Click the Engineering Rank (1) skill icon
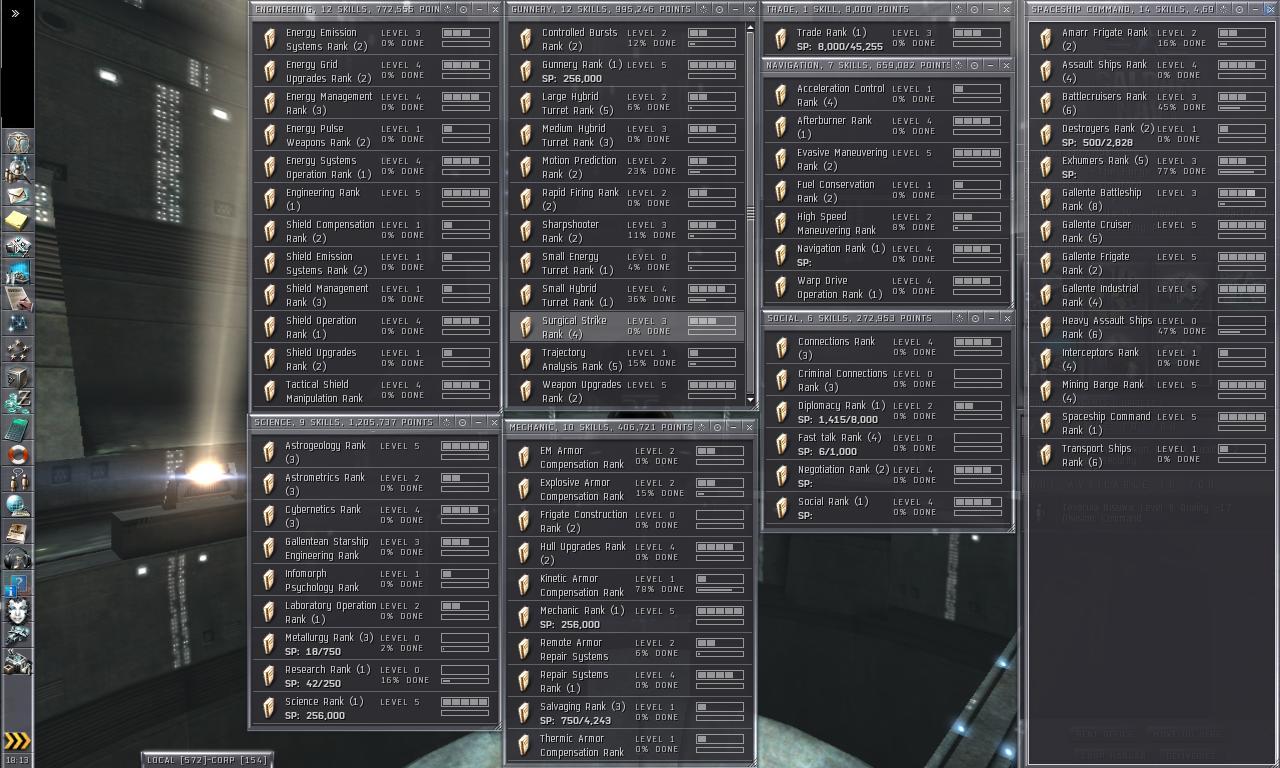 (x=269, y=199)
